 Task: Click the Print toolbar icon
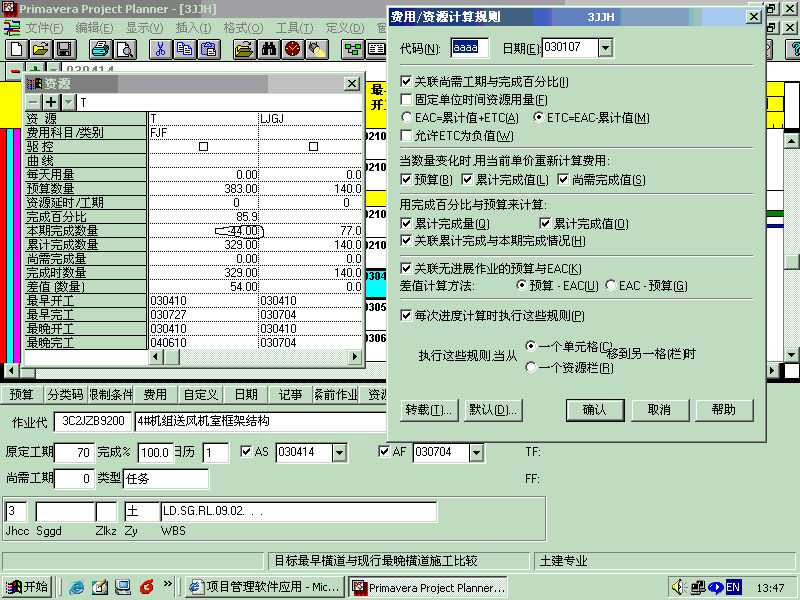pos(101,49)
